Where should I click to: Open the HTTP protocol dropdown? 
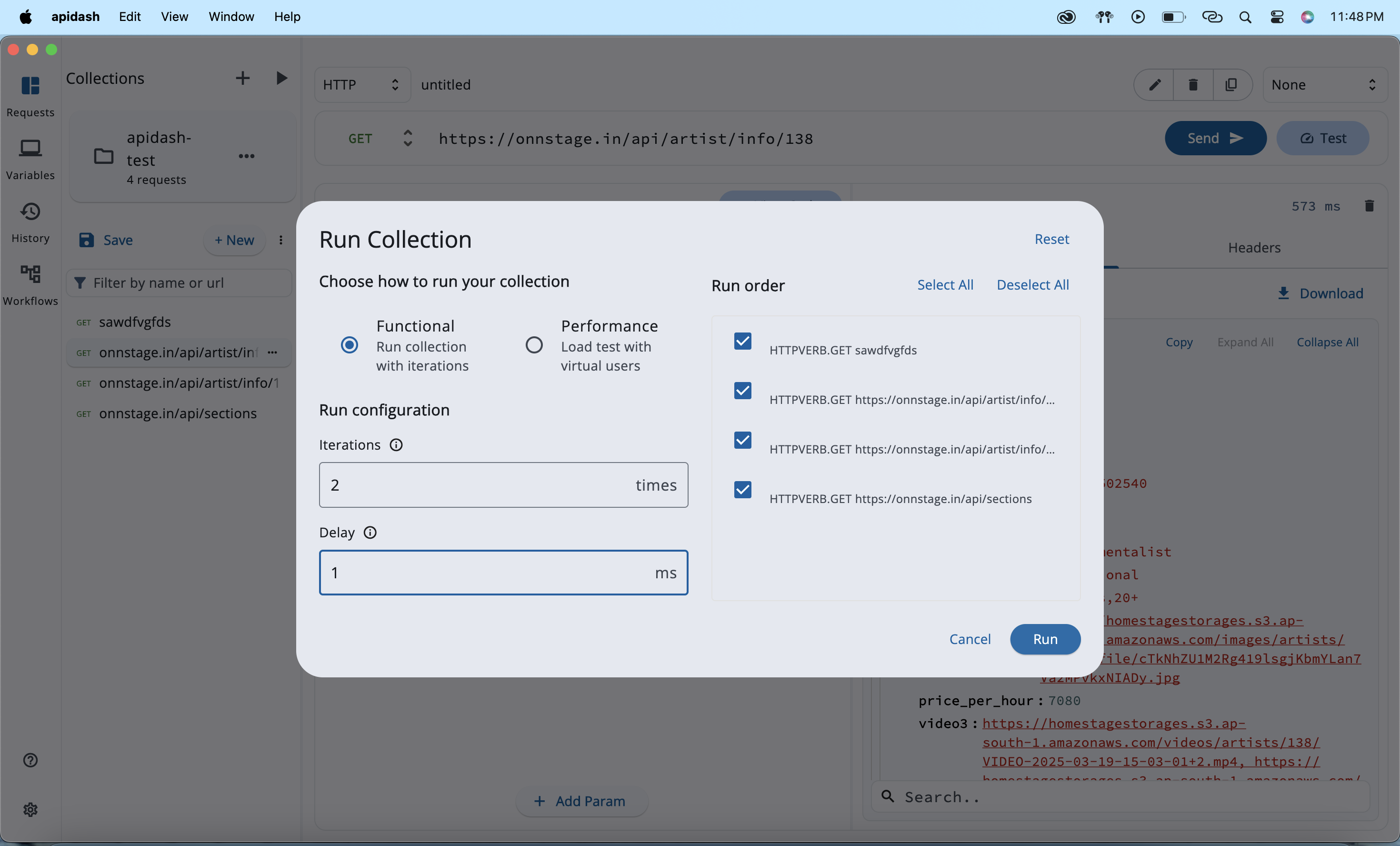pos(362,85)
